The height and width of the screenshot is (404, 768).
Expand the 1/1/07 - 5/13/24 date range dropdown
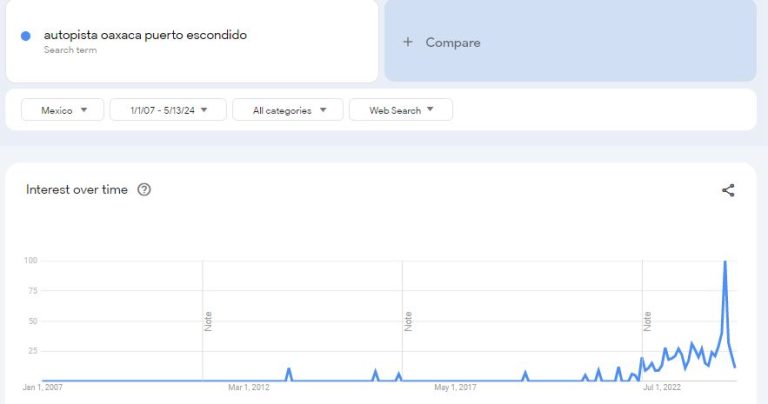(168, 110)
